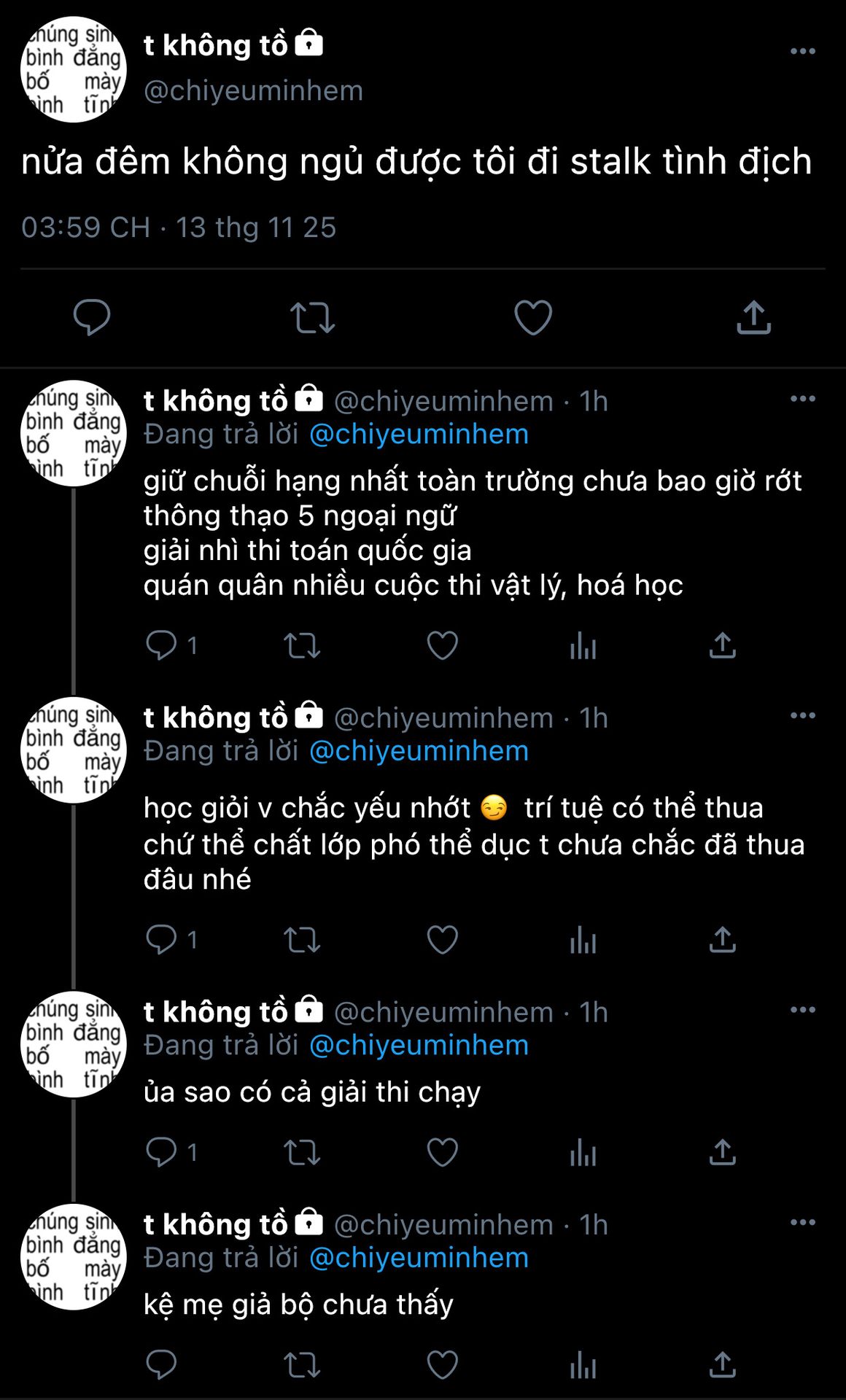Share the reply about trí tuệ có thể thua
846x1400 pixels.
pyautogui.click(x=722, y=939)
